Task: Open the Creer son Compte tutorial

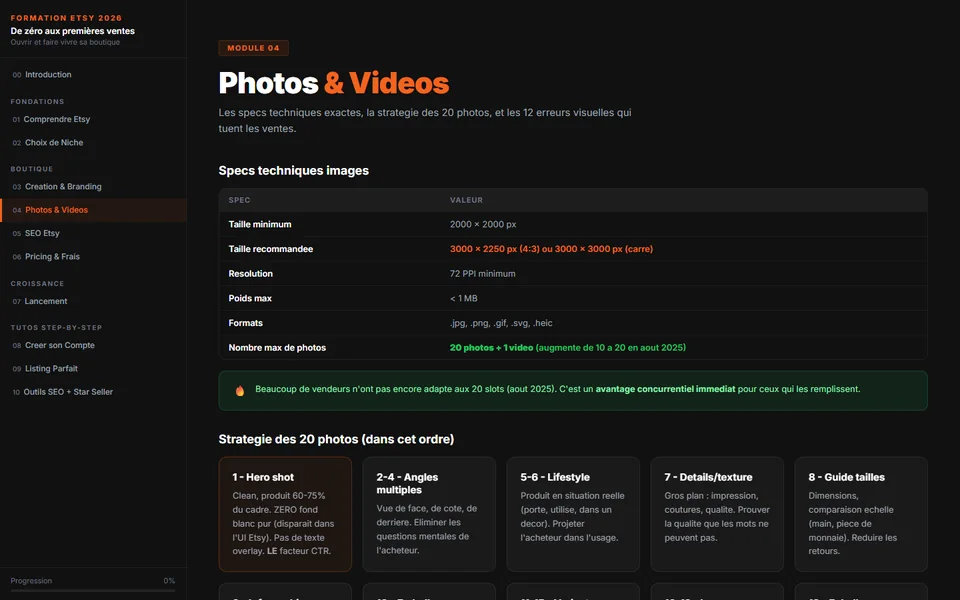Action: point(93,345)
